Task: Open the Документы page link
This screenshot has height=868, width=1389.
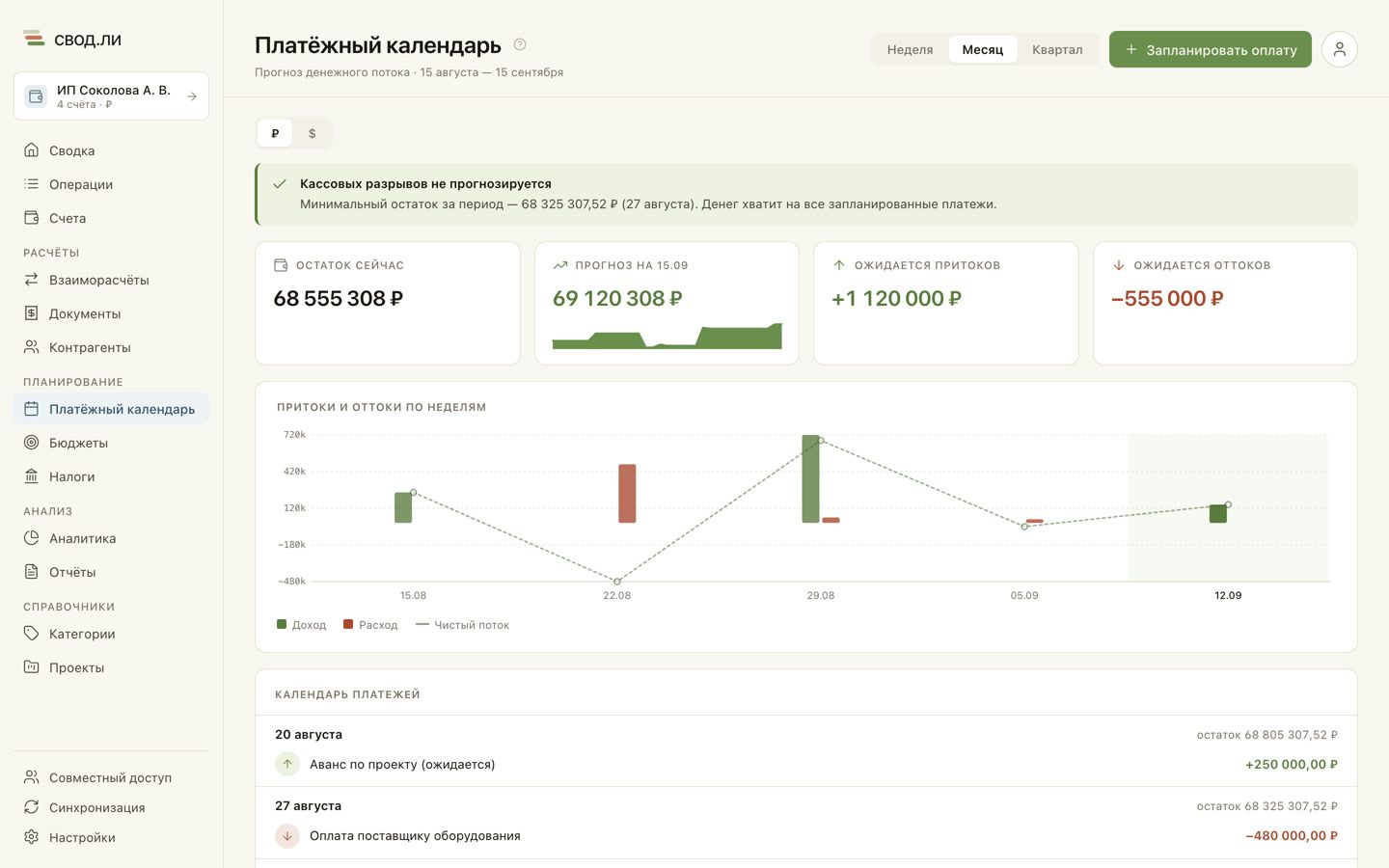Action: (111, 313)
